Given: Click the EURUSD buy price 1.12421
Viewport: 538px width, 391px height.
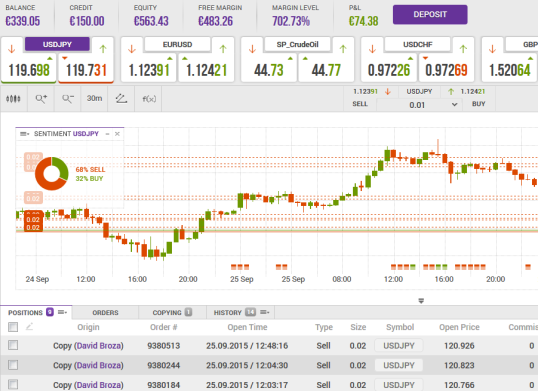Looking at the screenshot, I should point(206,70).
